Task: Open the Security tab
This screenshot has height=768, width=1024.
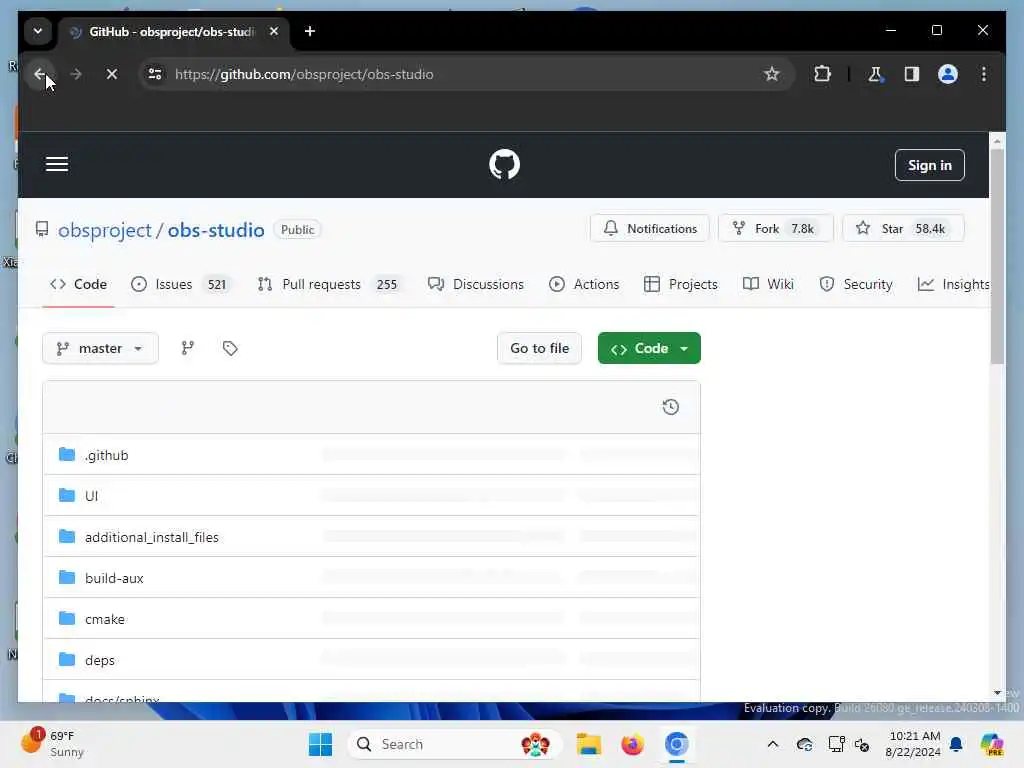Action: 856,284
